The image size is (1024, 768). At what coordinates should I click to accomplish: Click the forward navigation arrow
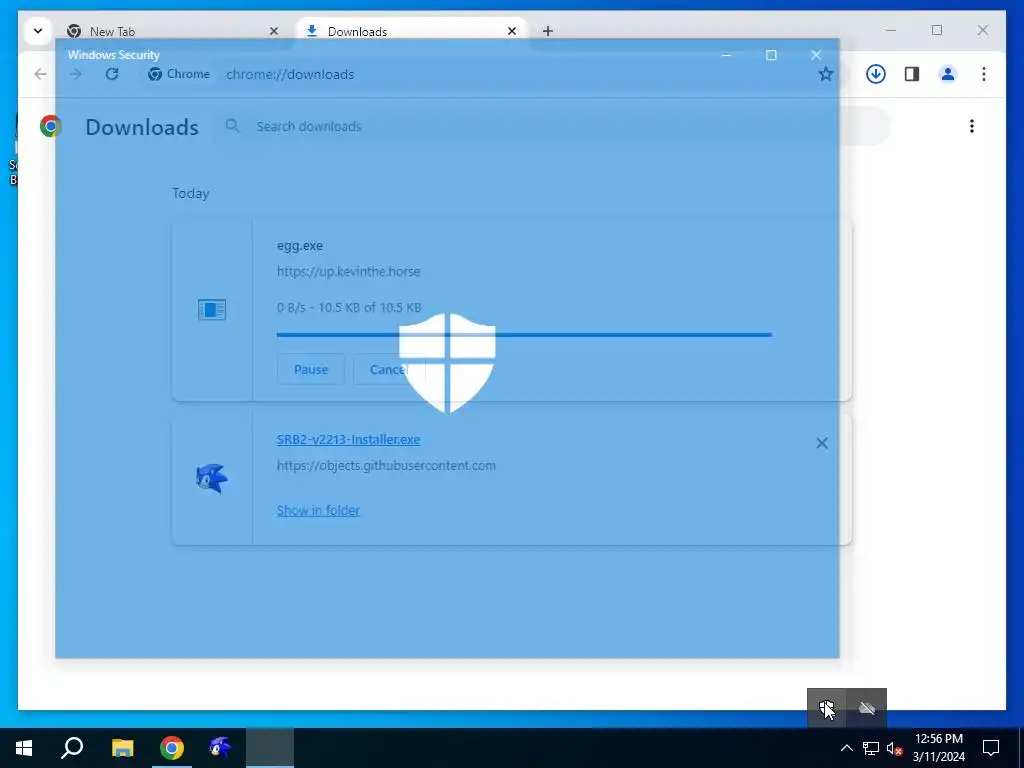(76, 74)
